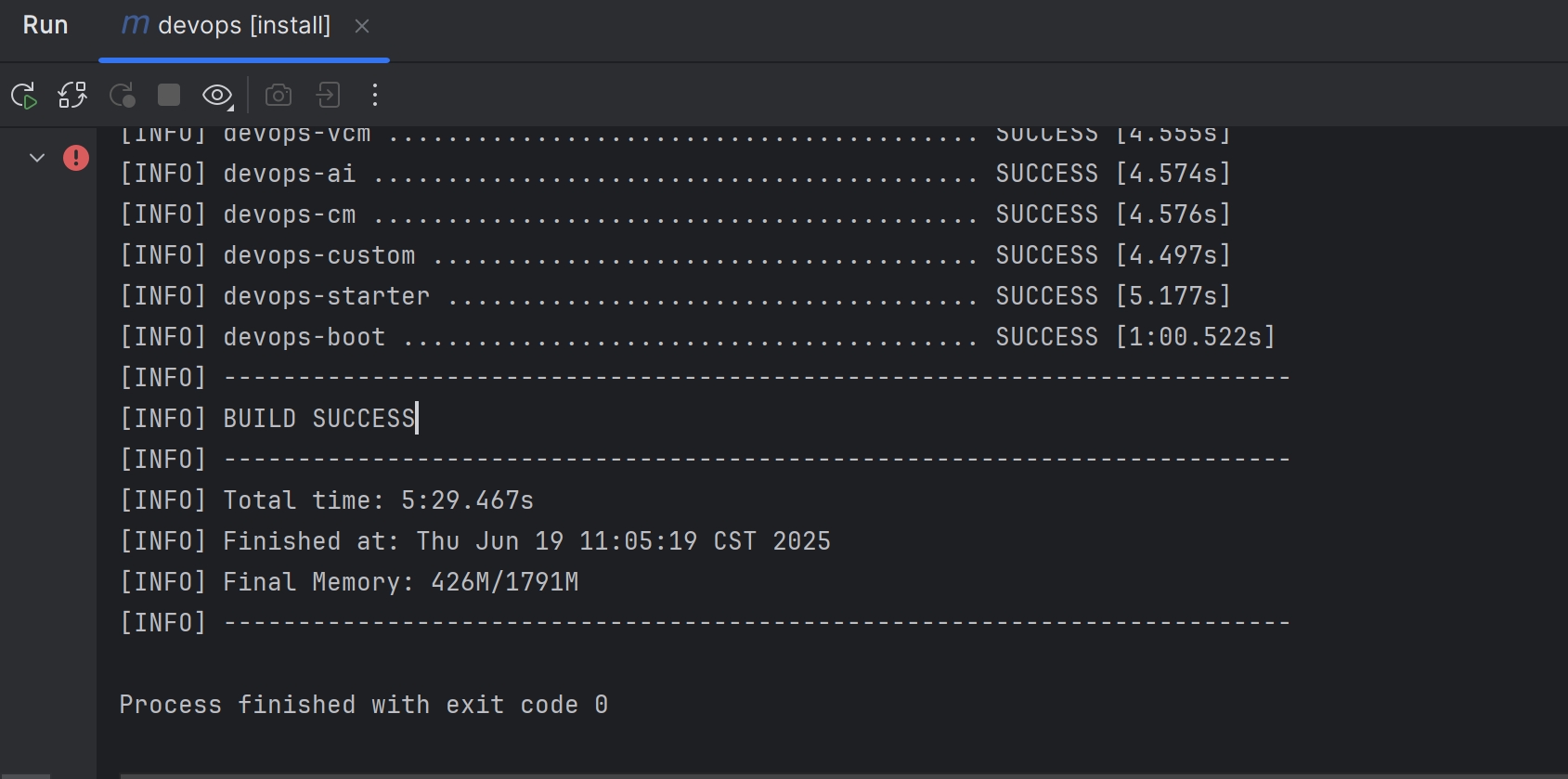Click the Maven 'm' logo on the tab

[x=134, y=25]
